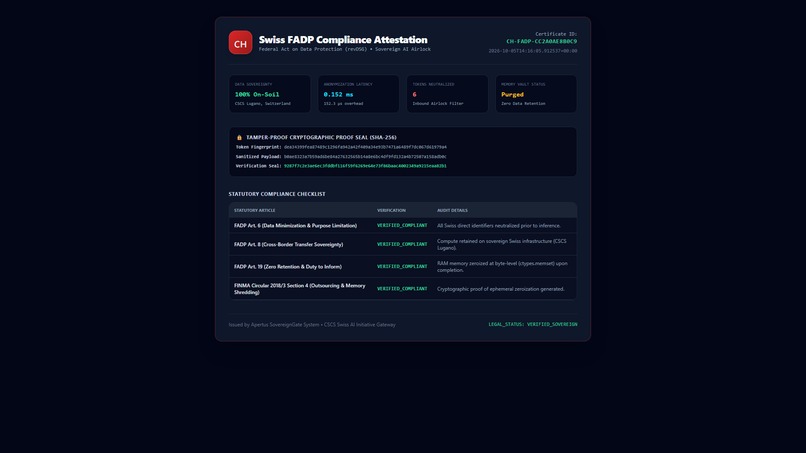The width and height of the screenshot is (806, 453).
Task: Click the 'Verification Seal:' label
Action: [x=259, y=166]
